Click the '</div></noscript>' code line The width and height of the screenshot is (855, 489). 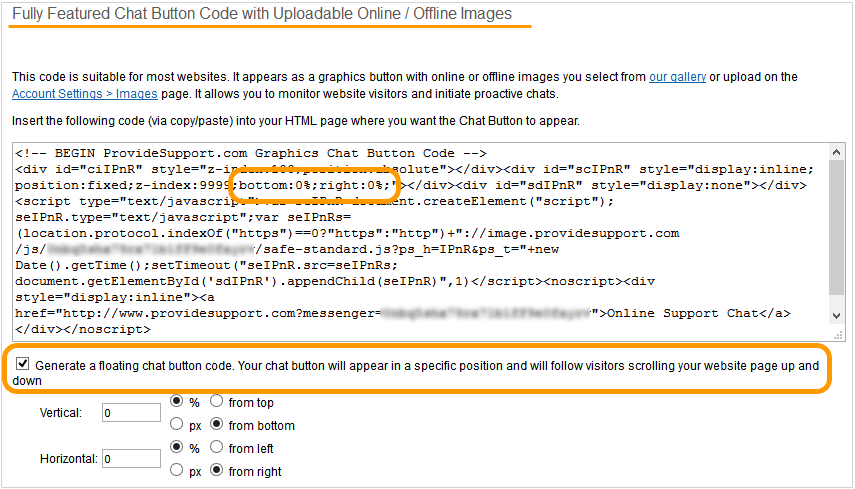pyautogui.click(x=83, y=329)
